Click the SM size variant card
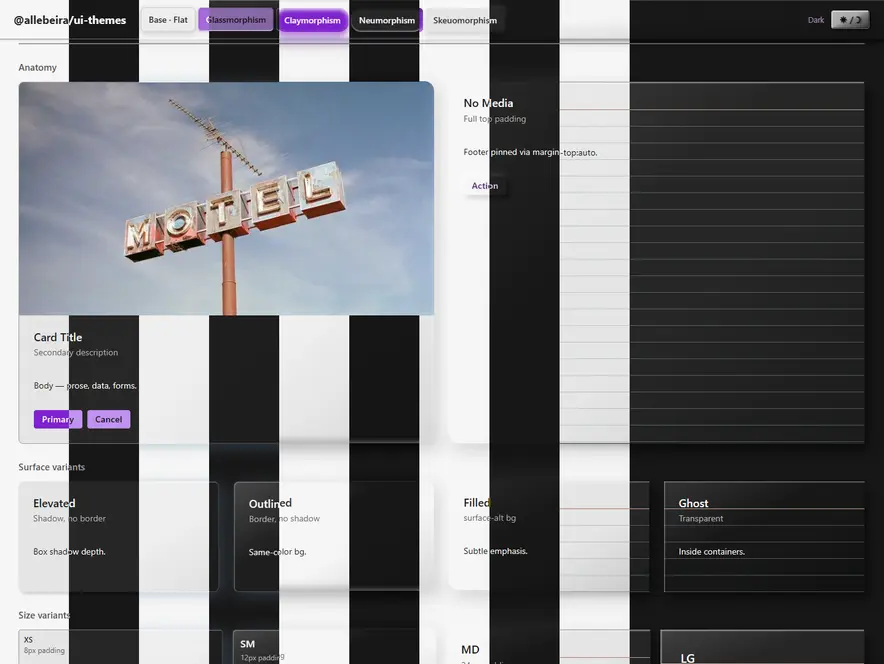Image resolution: width=884 pixels, height=664 pixels. (334, 647)
